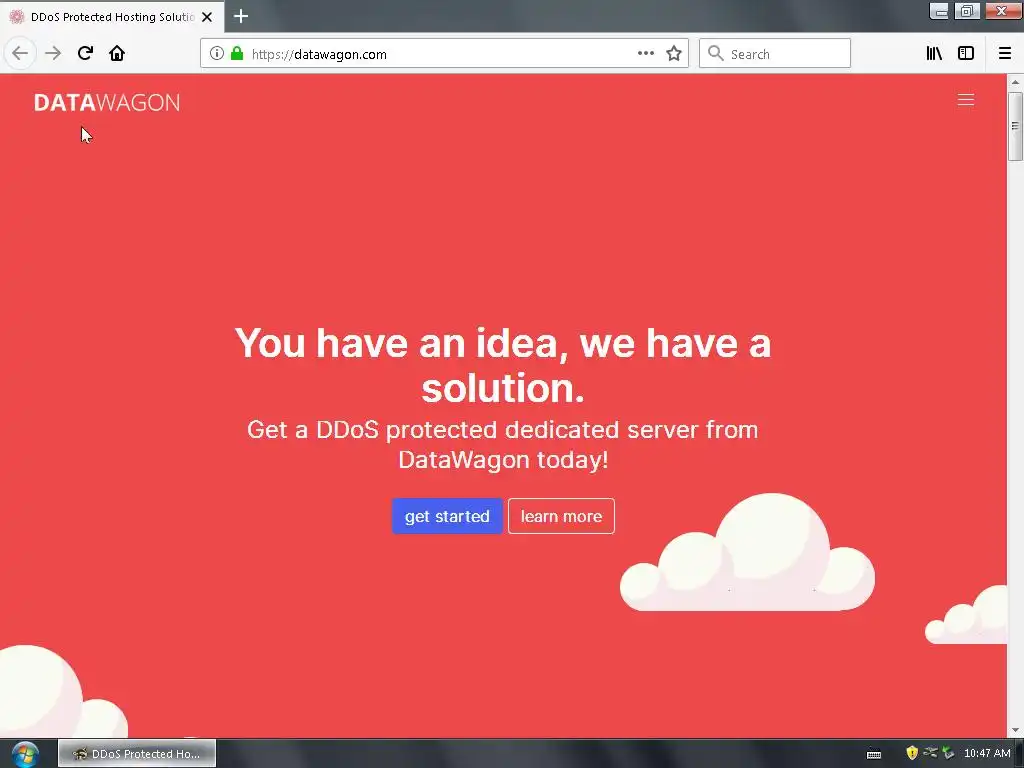Click the network connection tray icon
Image resolution: width=1024 pixels, height=768 pixels.
point(930,752)
